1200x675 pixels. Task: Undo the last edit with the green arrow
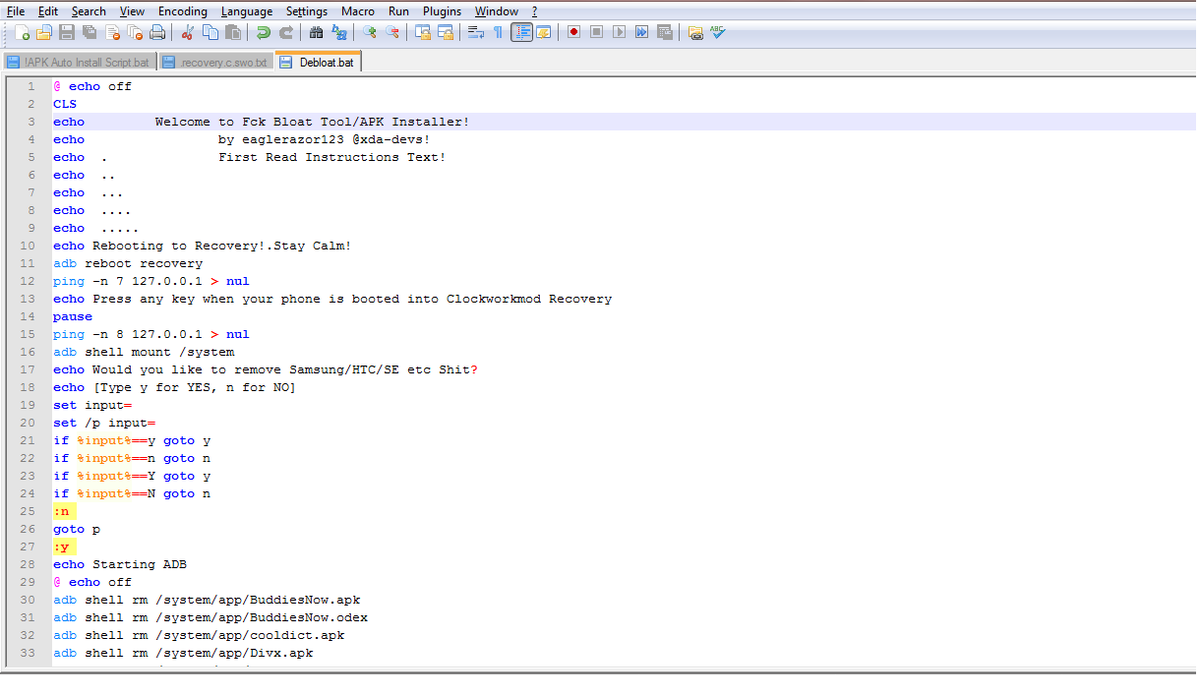[263, 32]
